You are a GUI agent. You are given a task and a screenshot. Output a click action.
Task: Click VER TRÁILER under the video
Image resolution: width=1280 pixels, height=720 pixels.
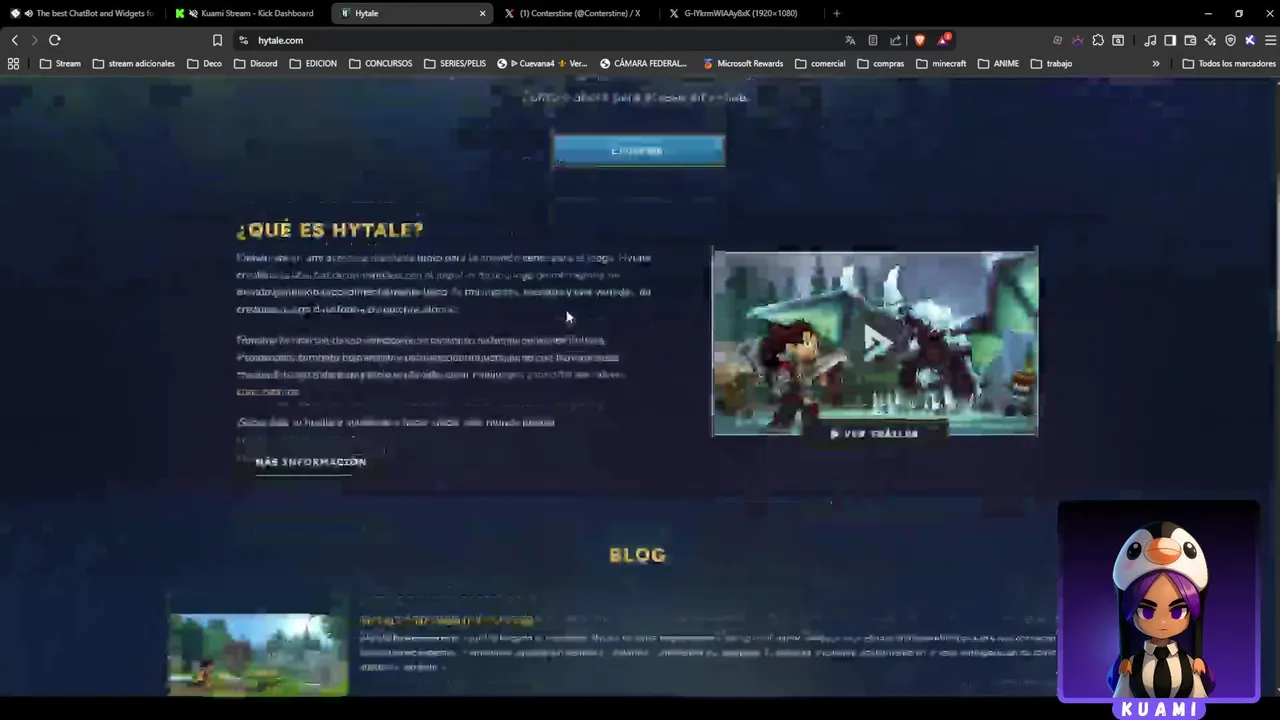point(874,434)
